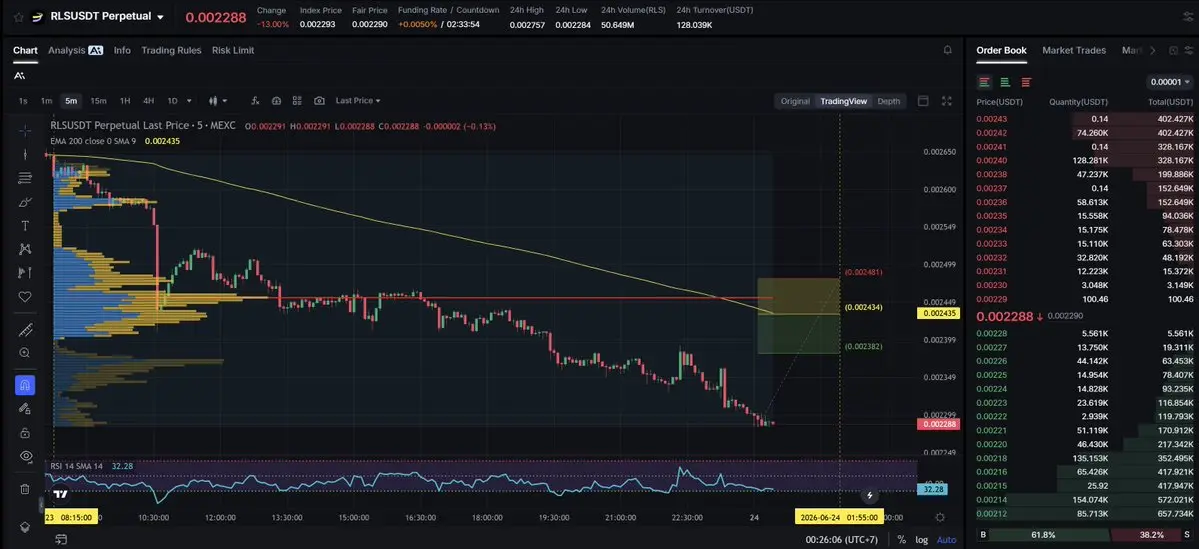1199x549 pixels.
Task: Click the gauge icon in chart toolbar
Action: (x=277, y=101)
